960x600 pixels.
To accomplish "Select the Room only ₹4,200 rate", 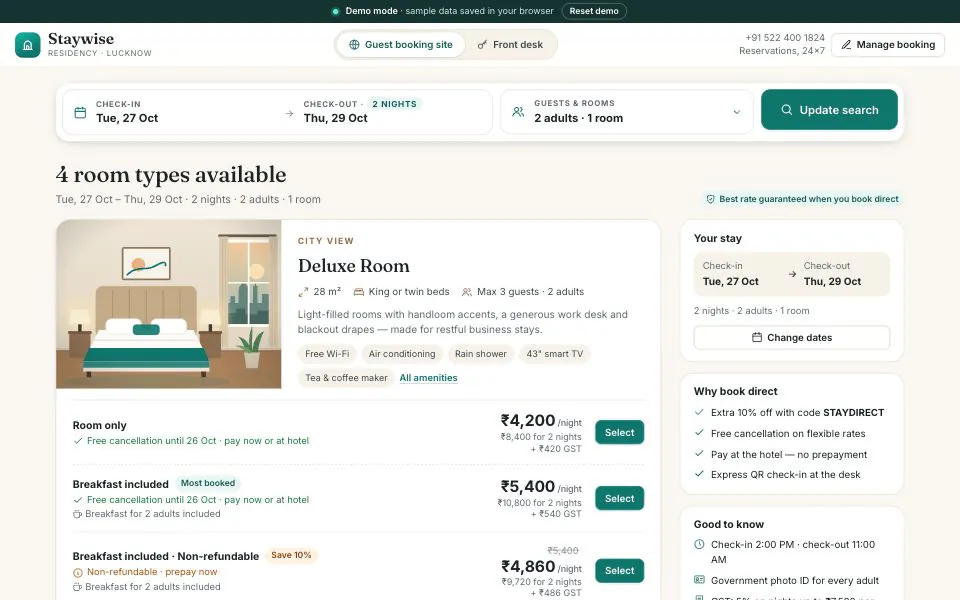I will [x=620, y=432].
